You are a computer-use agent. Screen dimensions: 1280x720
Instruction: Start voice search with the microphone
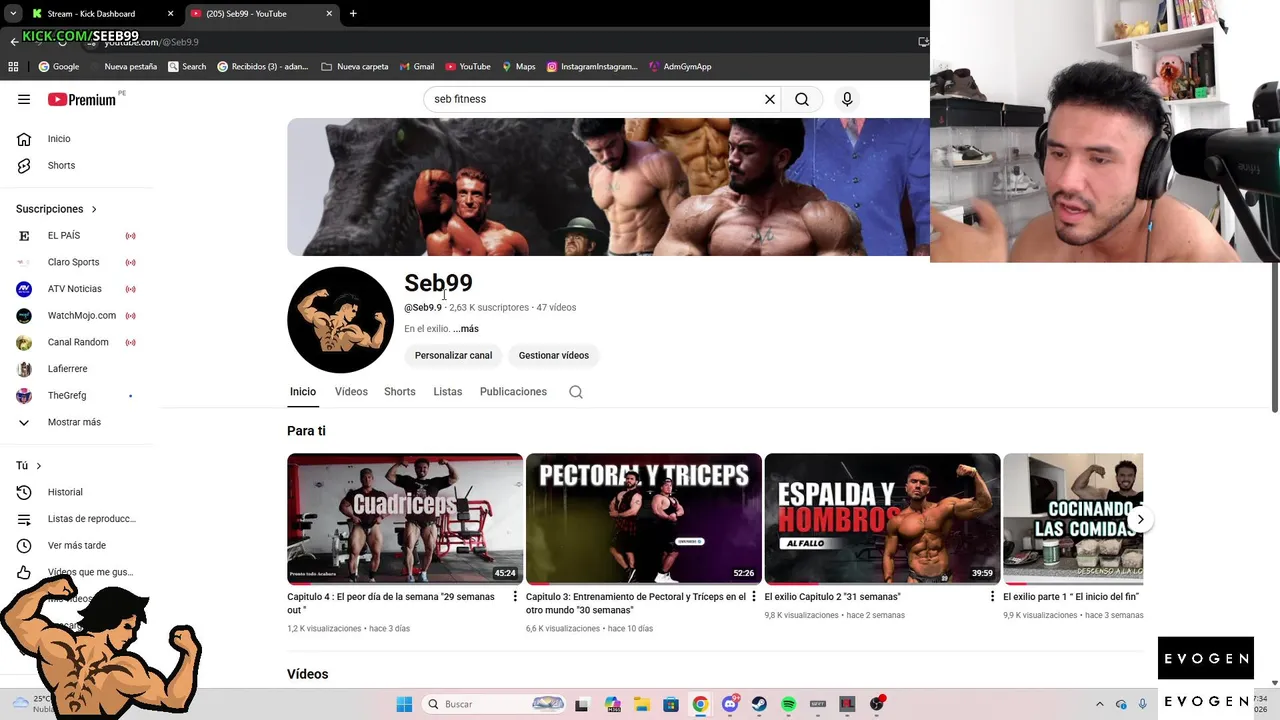point(847,99)
